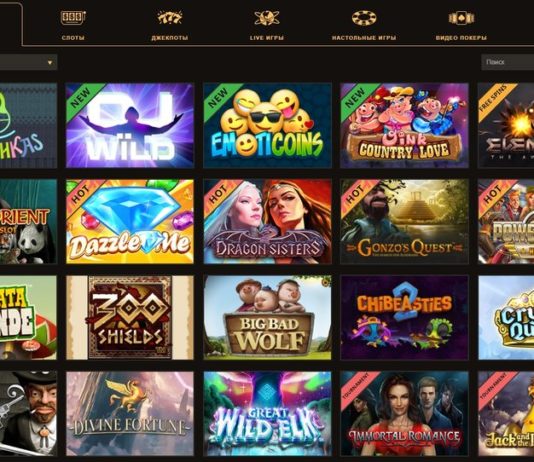Expand the provider filter dropdown arrow
Viewport: 534px width, 462px height.
click(50, 63)
